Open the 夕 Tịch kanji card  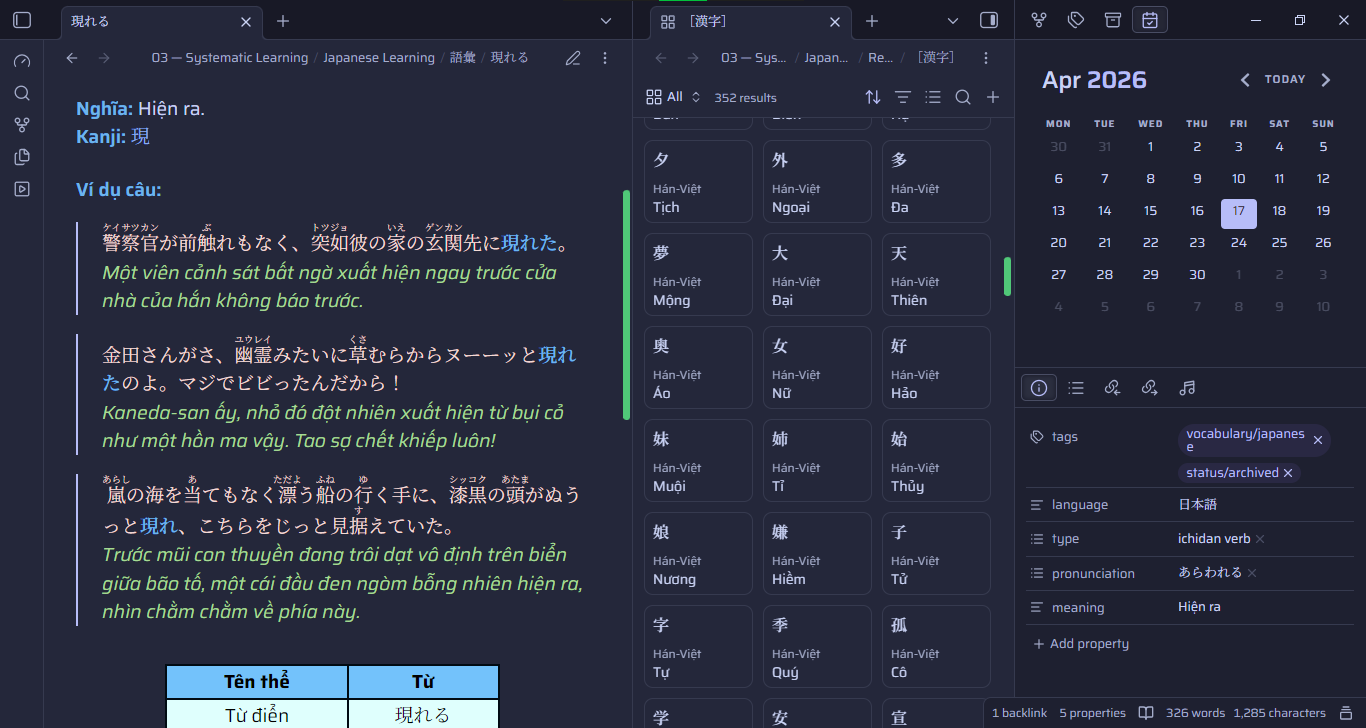[698, 182]
